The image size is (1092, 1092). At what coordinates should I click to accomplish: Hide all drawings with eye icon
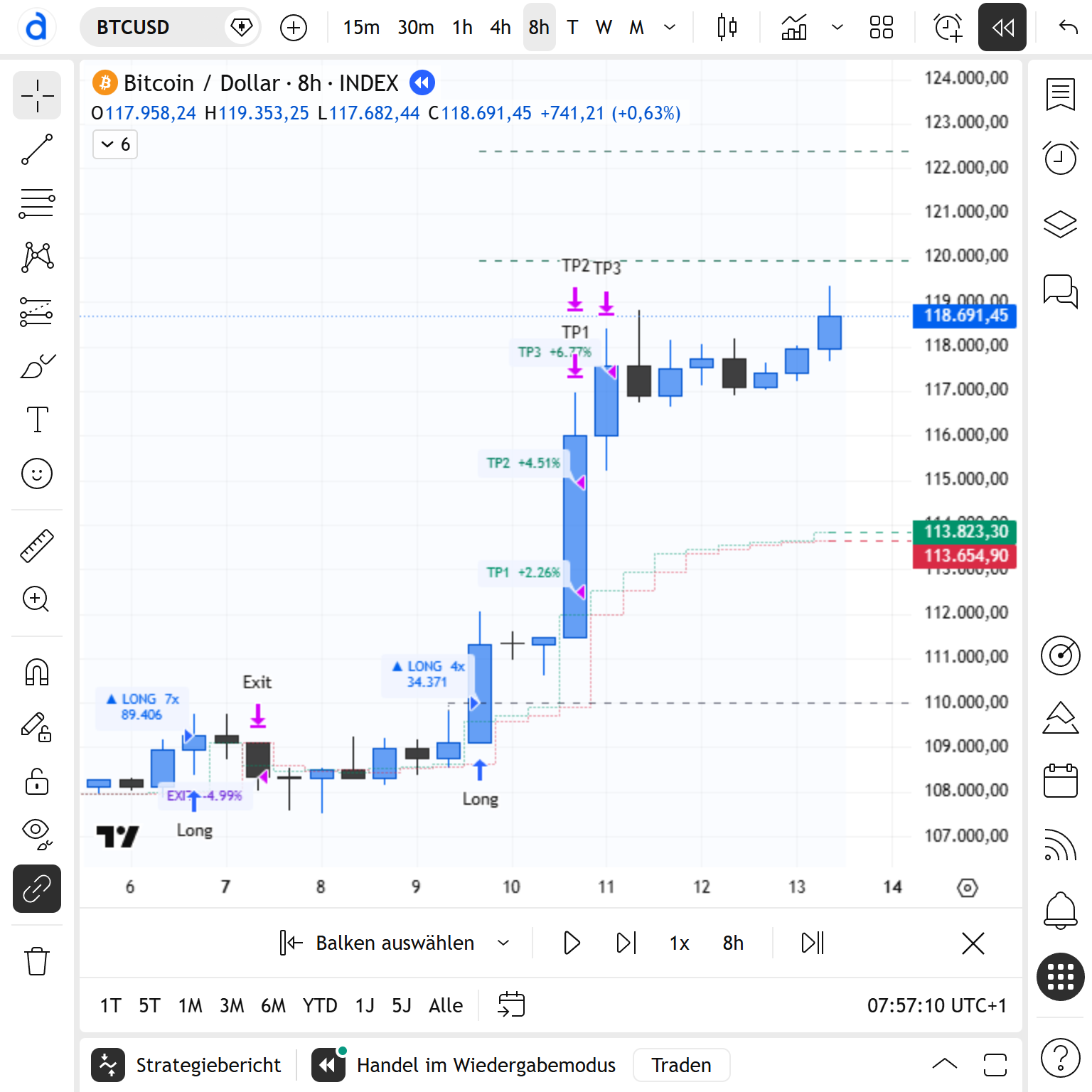pos(37,834)
